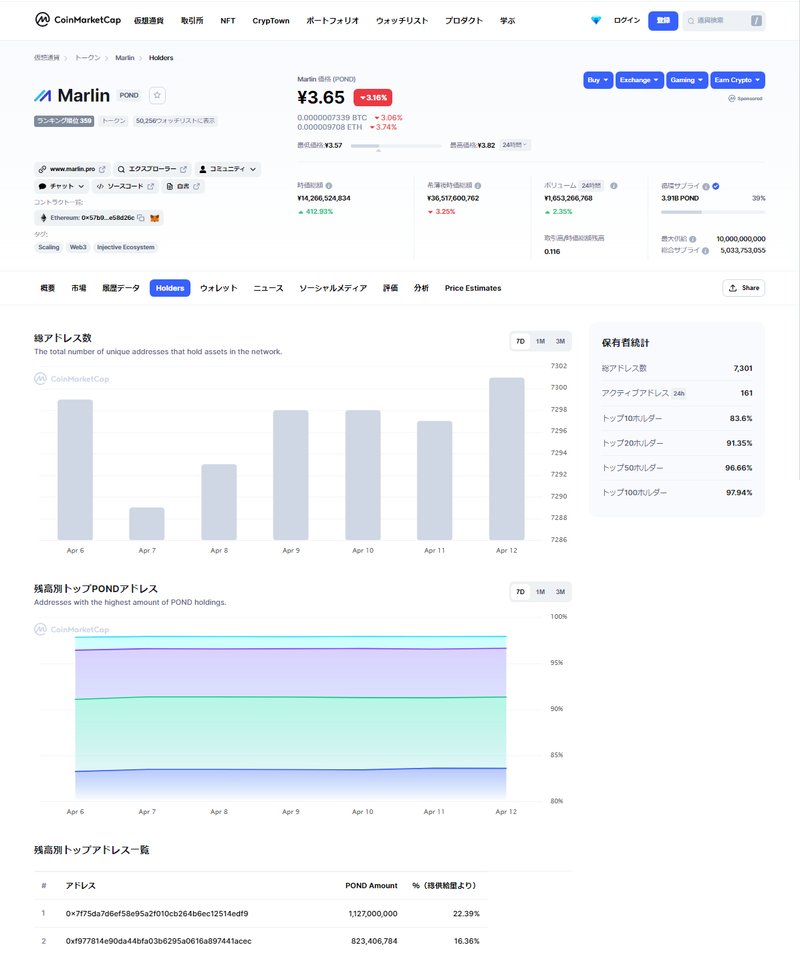Click info icon next to 総合サプライ
The height and width of the screenshot is (953, 800).
pyautogui.click(x=705, y=250)
